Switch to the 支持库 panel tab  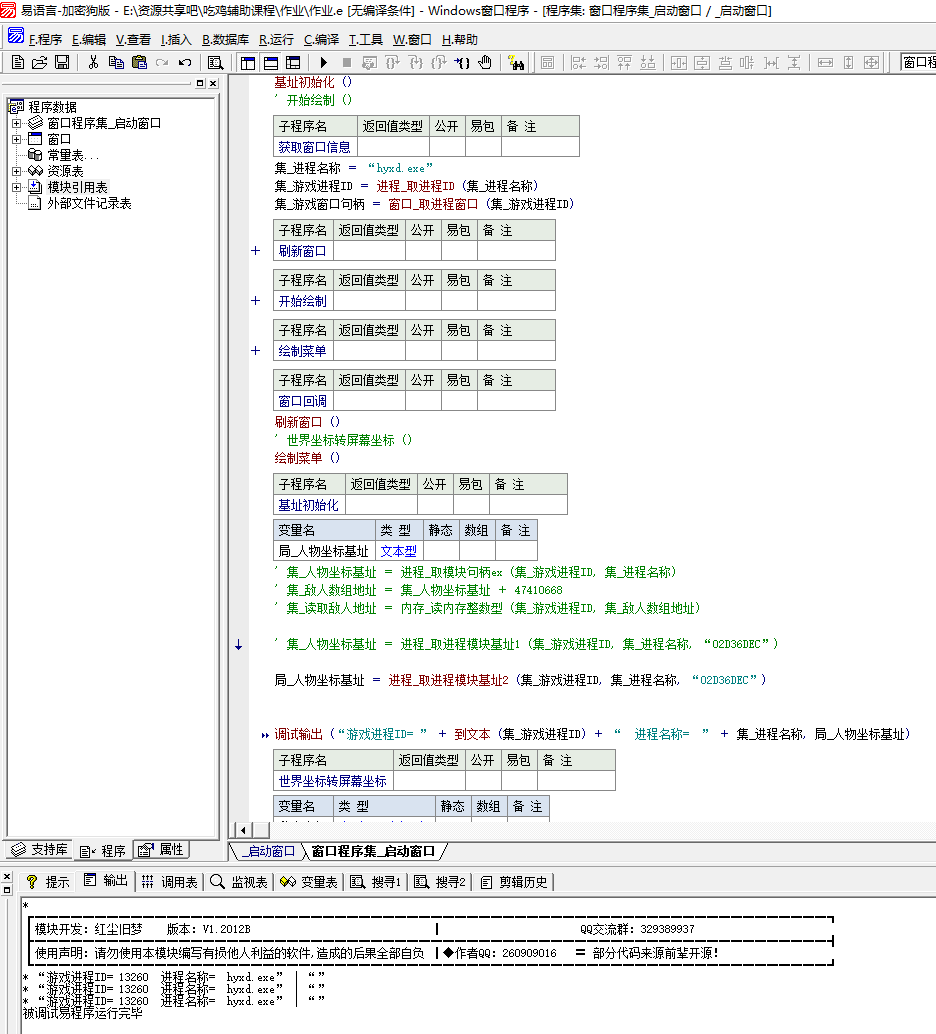click(x=40, y=849)
